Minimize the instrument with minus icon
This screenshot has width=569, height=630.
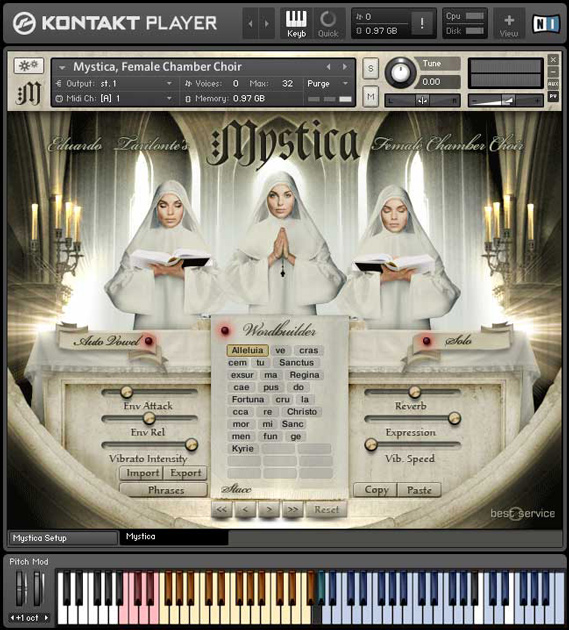click(554, 72)
